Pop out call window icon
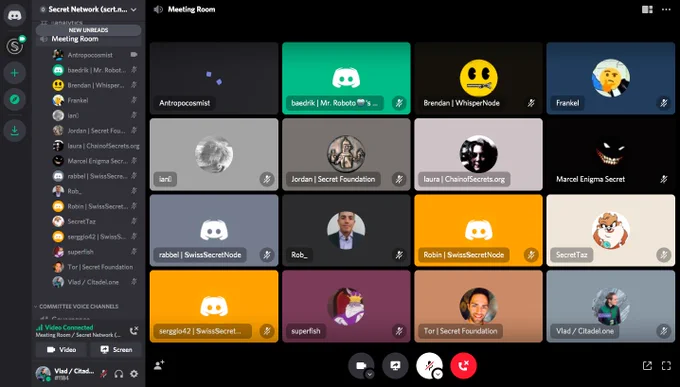The height and width of the screenshot is (387, 680). (647, 366)
